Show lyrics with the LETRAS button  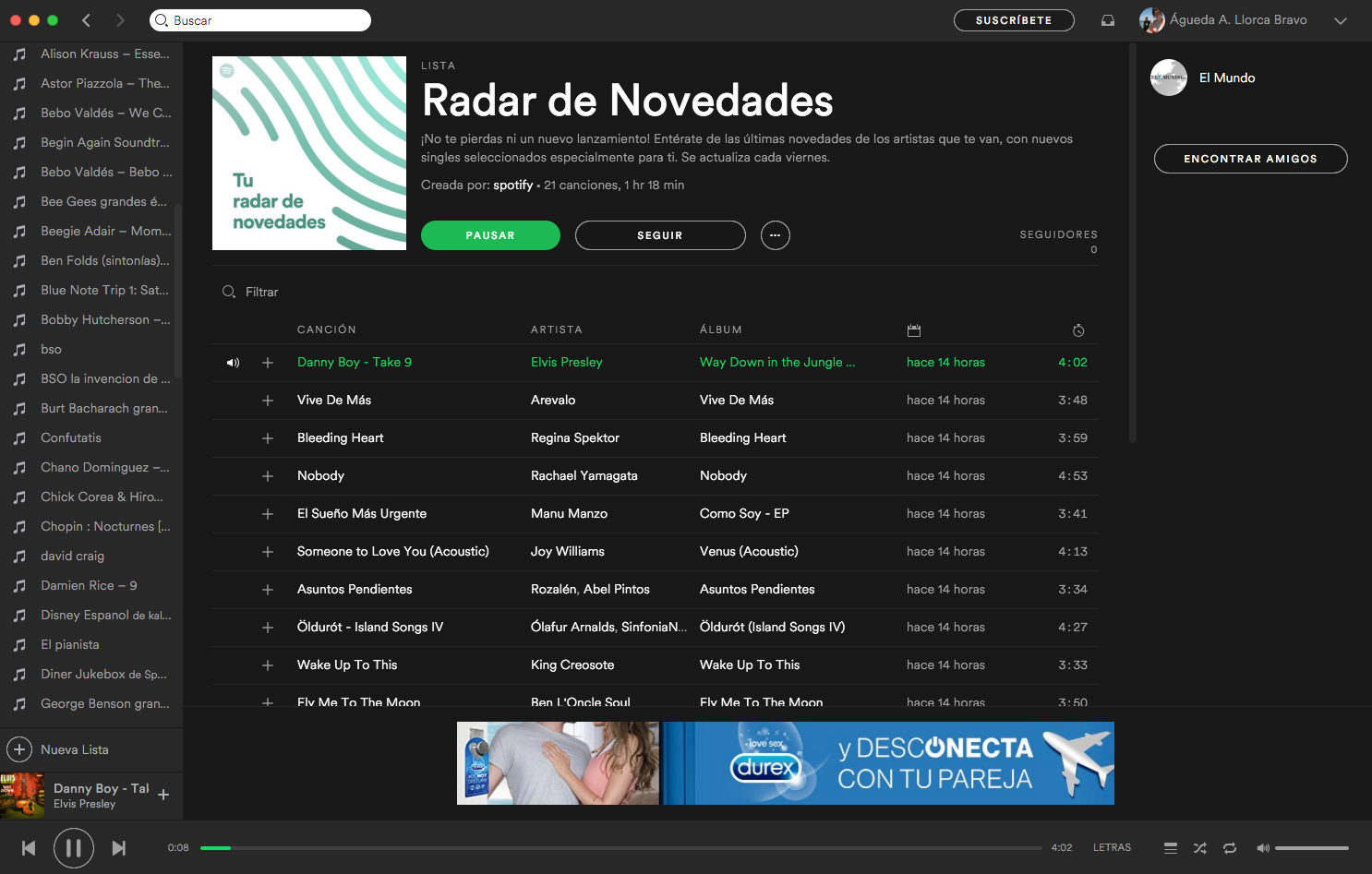pyautogui.click(x=1112, y=847)
